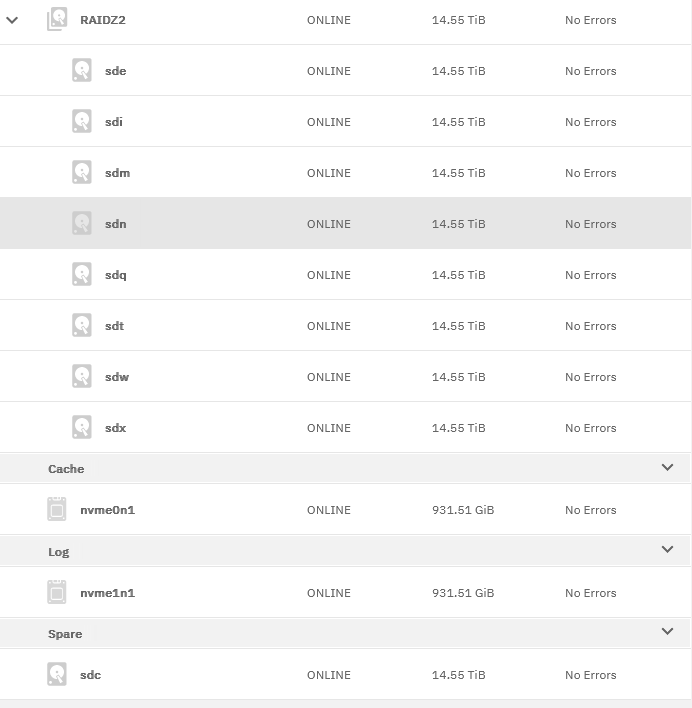Click the Cache section header label
Image resolution: width=692 pixels, height=708 pixels.
coord(66,469)
